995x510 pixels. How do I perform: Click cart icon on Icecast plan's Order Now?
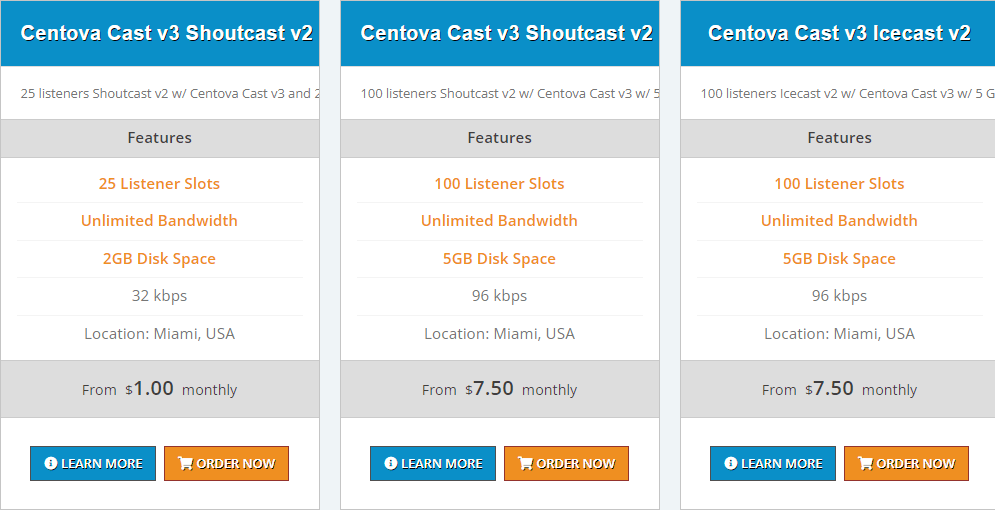866,464
